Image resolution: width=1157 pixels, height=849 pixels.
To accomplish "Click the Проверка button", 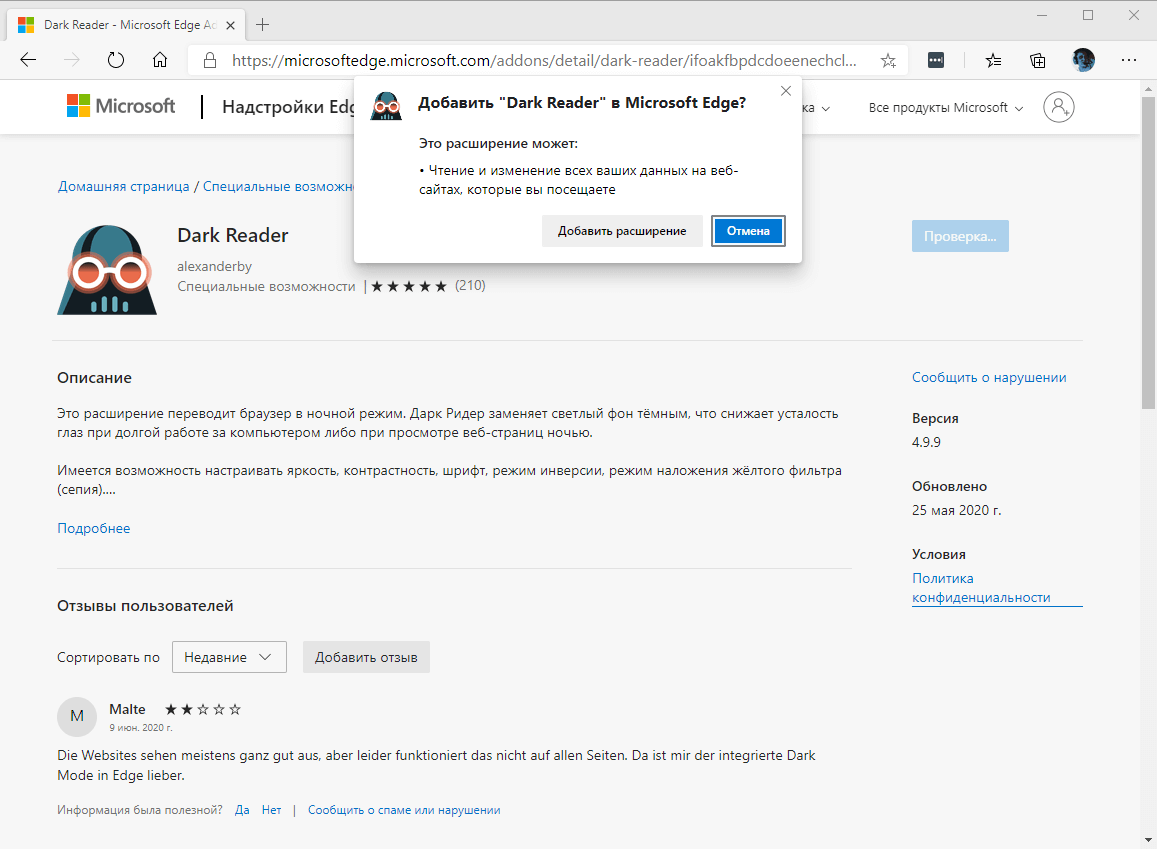I will tap(960, 236).
